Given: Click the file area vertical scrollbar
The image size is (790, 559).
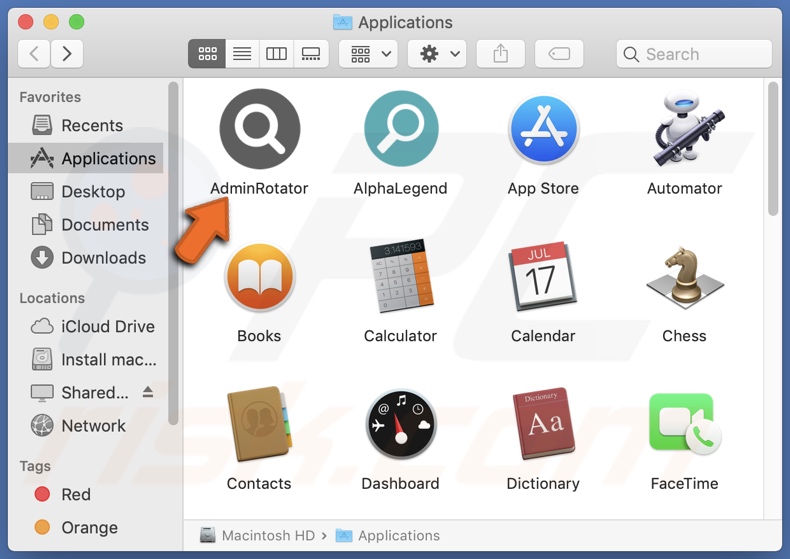Looking at the screenshot, I should [x=773, y=149].
